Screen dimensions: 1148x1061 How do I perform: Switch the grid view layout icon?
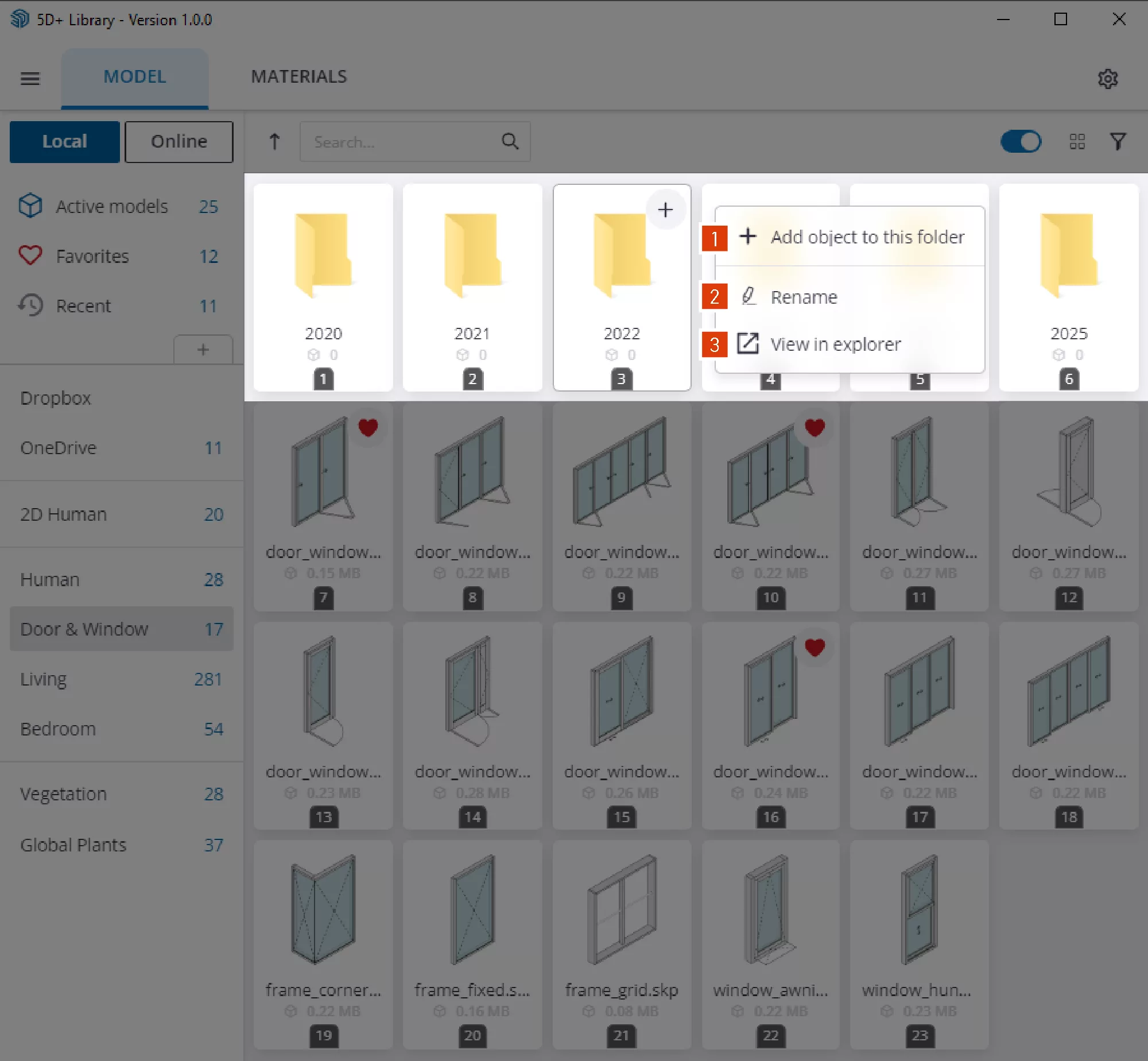(x=1077, y=142)
